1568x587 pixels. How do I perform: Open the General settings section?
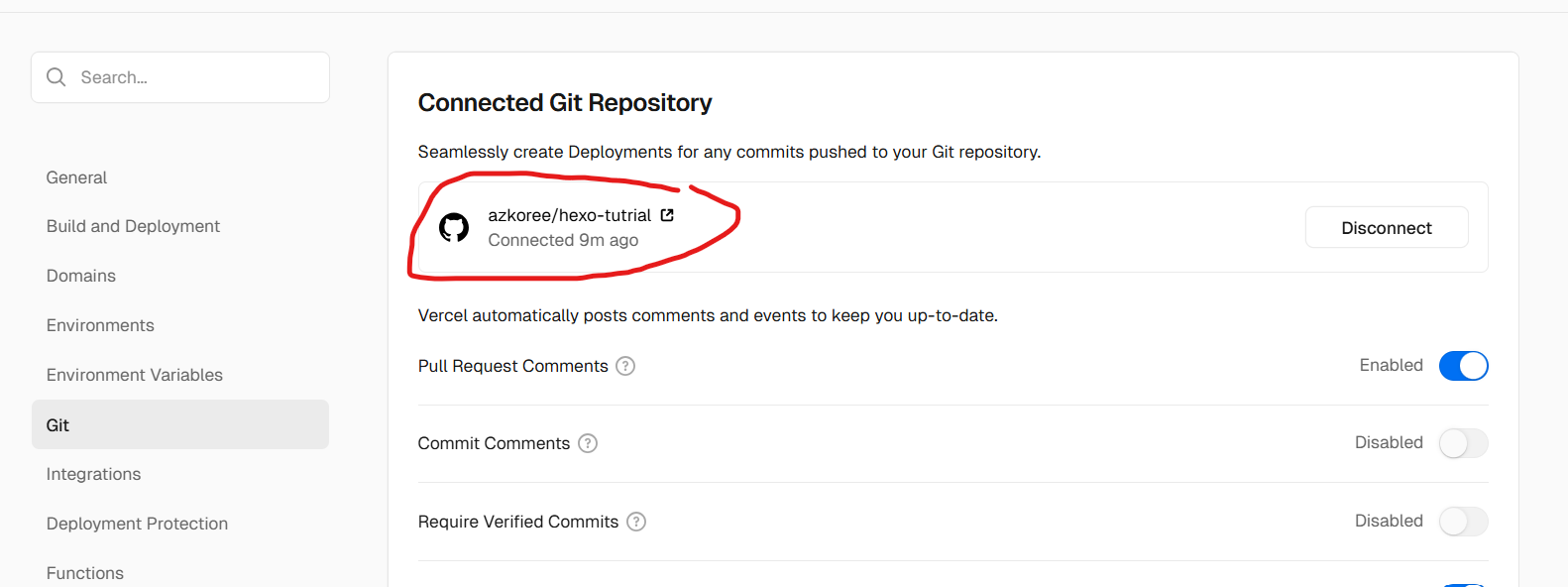click(x=76, y=177)
